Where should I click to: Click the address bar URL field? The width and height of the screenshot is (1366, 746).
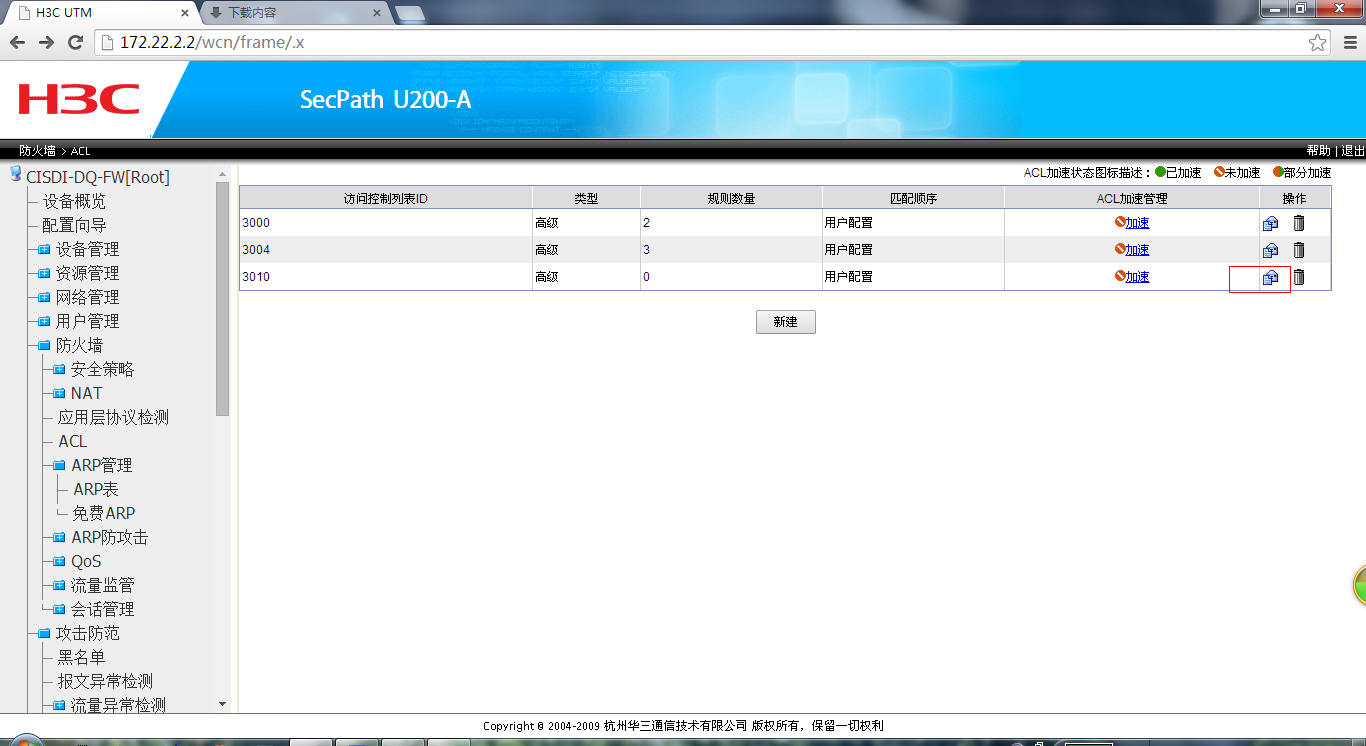[x=700, y=42]
